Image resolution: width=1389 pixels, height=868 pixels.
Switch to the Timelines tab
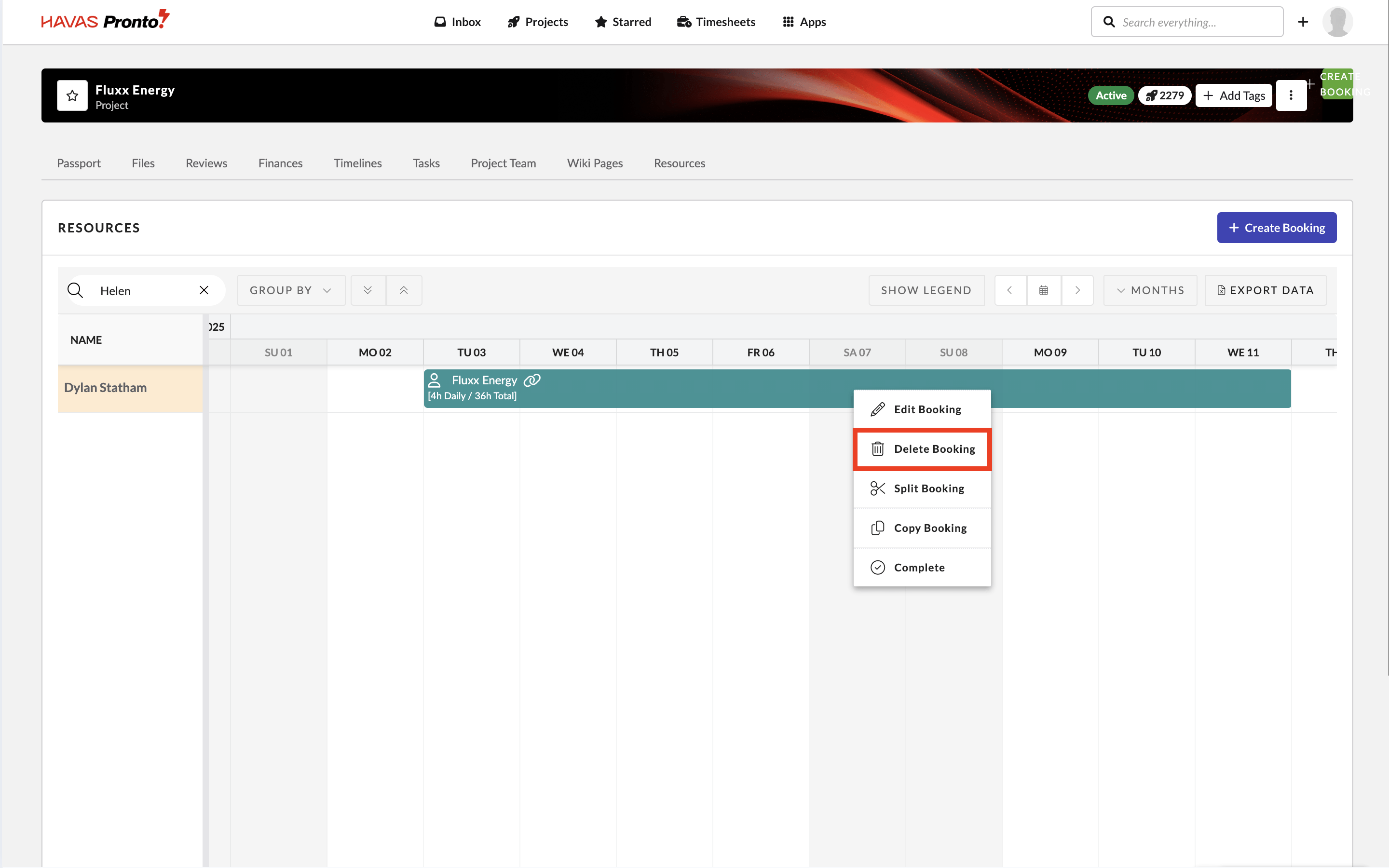point(357,163)
